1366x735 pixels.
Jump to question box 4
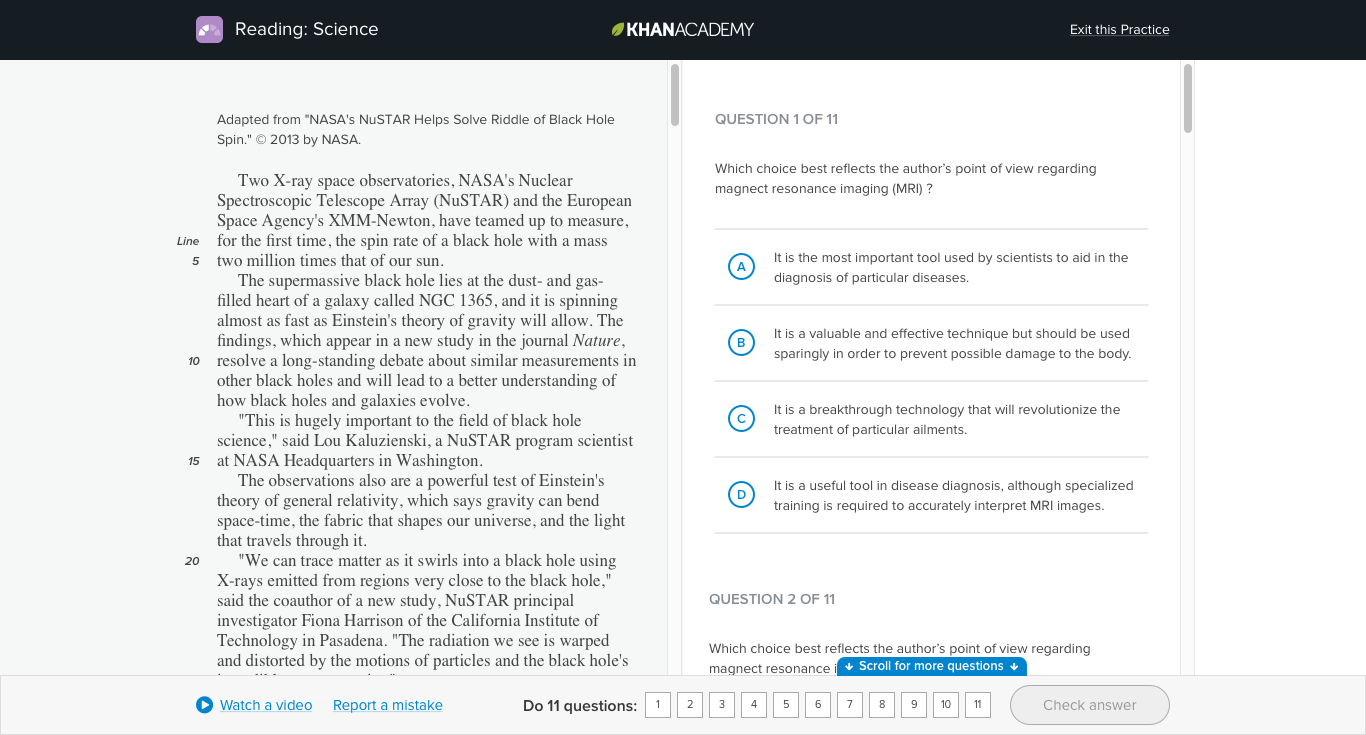click(x=754, y=705)
